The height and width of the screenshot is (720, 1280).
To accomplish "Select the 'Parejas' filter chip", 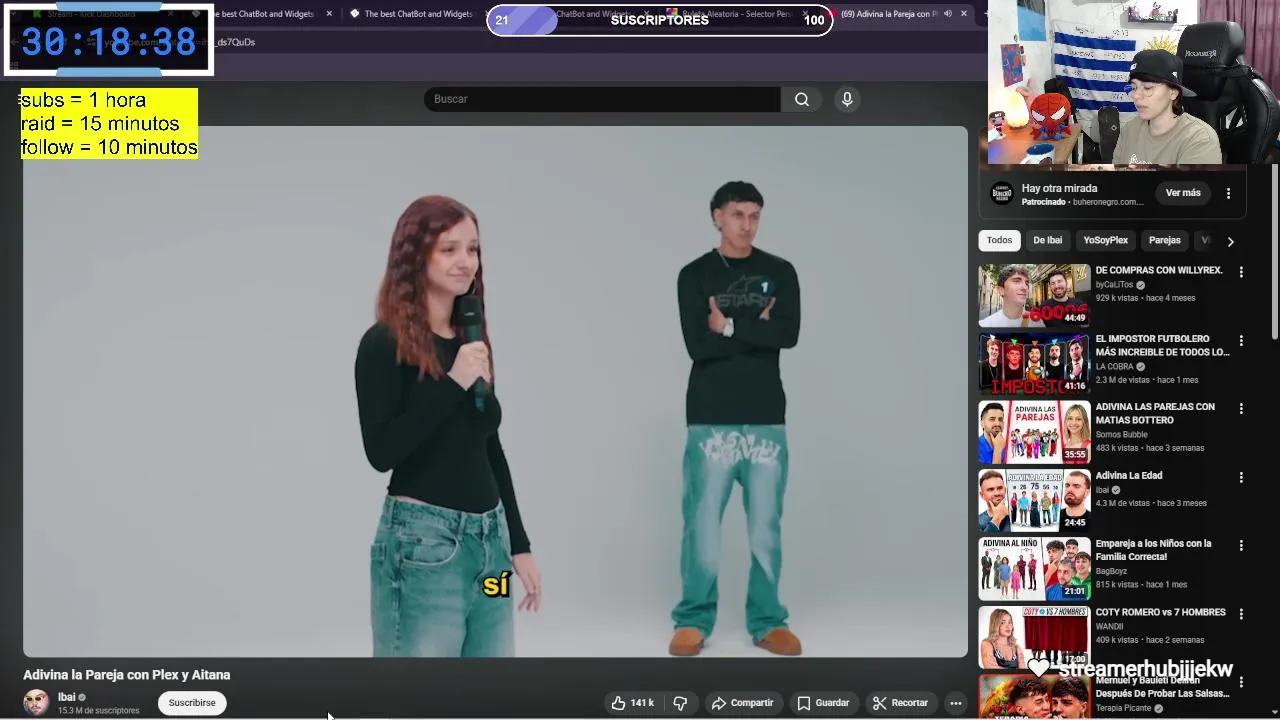I will tap(1165, 240).
